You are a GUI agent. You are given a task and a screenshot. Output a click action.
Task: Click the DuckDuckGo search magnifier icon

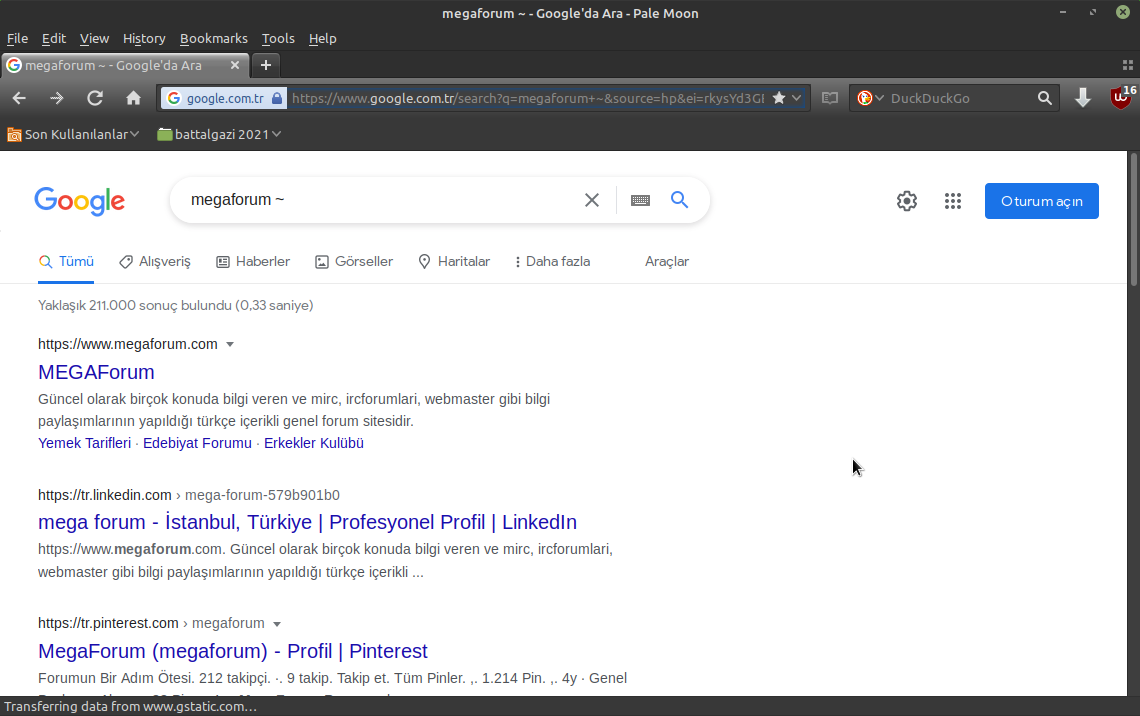[1045, 98]
